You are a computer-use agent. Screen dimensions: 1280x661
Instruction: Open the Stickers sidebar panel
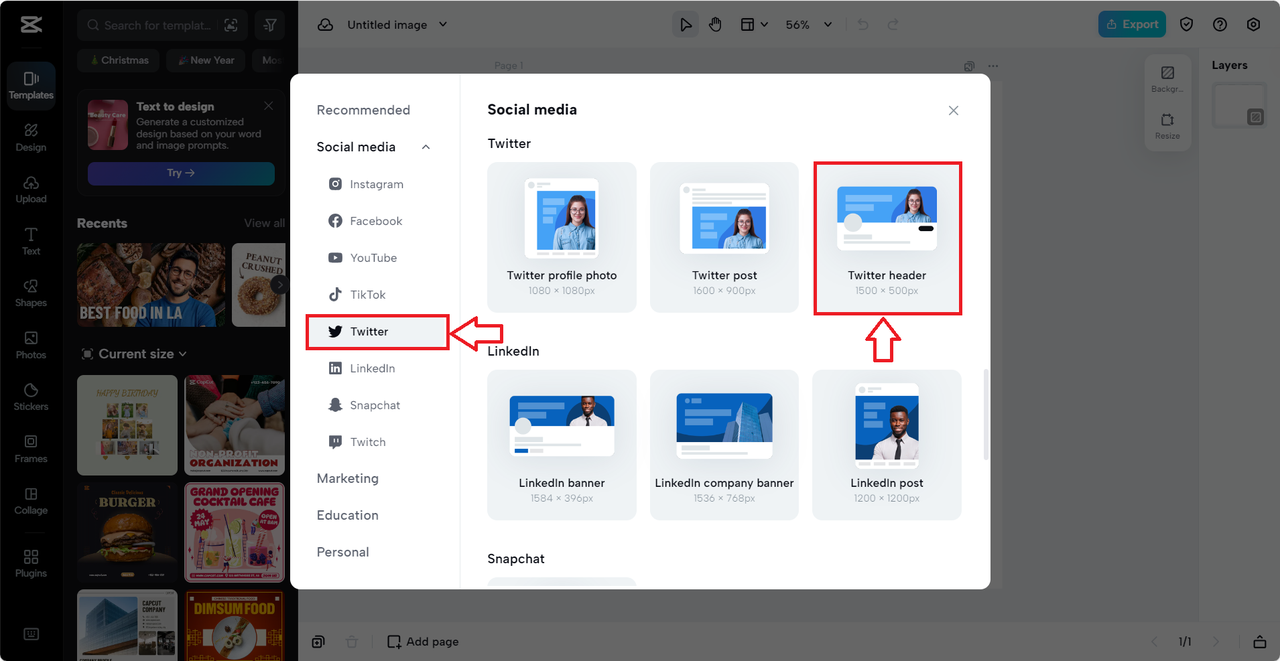[31, 397]
